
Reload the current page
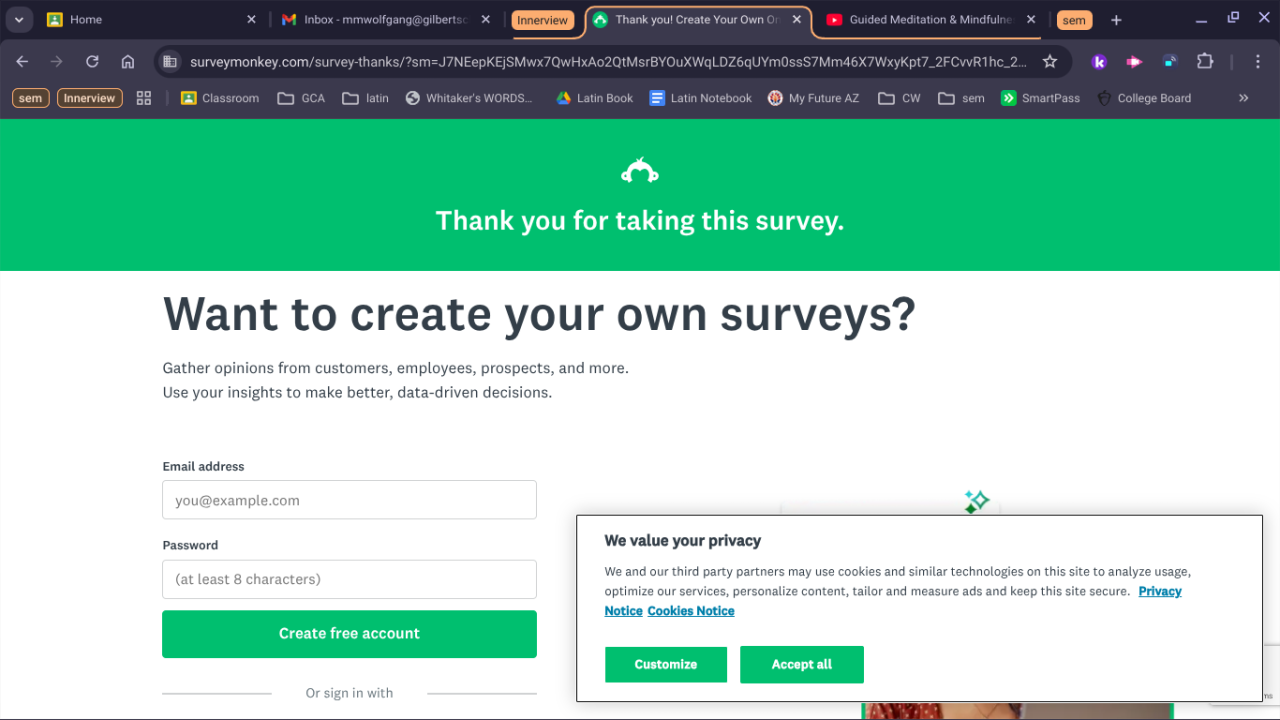[x=92, y=62]
